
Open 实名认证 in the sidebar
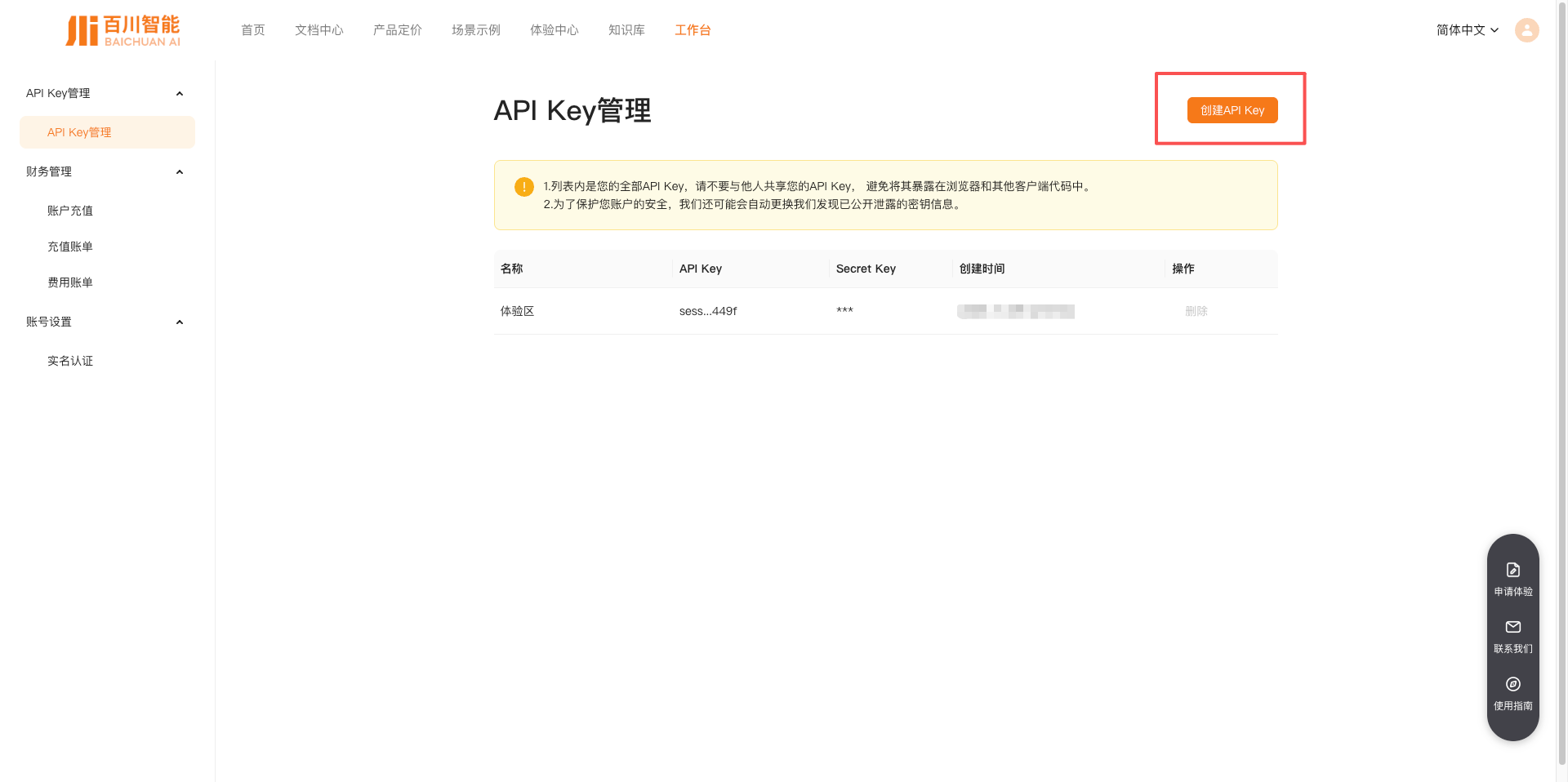[70, 361]
